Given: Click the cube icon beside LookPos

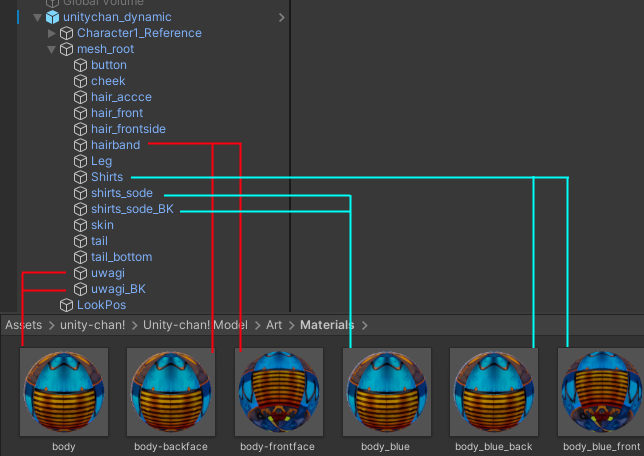Looking at the screenshot, I should pyautogui.click(x=66, y=306).
